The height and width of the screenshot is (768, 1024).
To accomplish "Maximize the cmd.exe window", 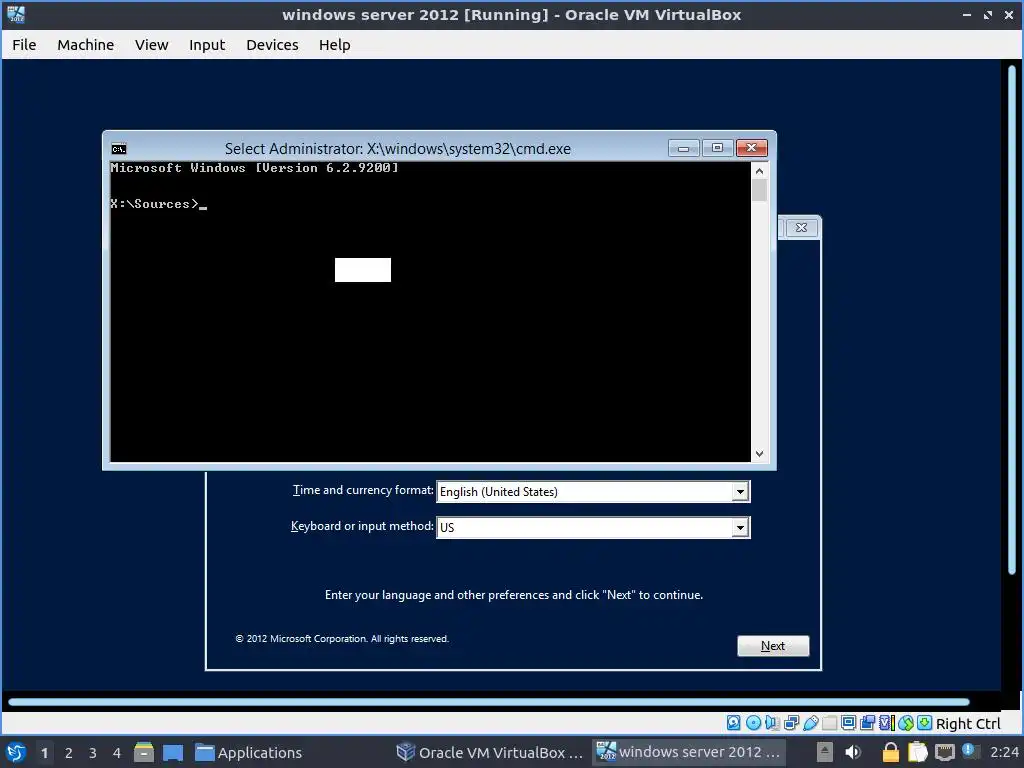I will (x=717, y=148).
